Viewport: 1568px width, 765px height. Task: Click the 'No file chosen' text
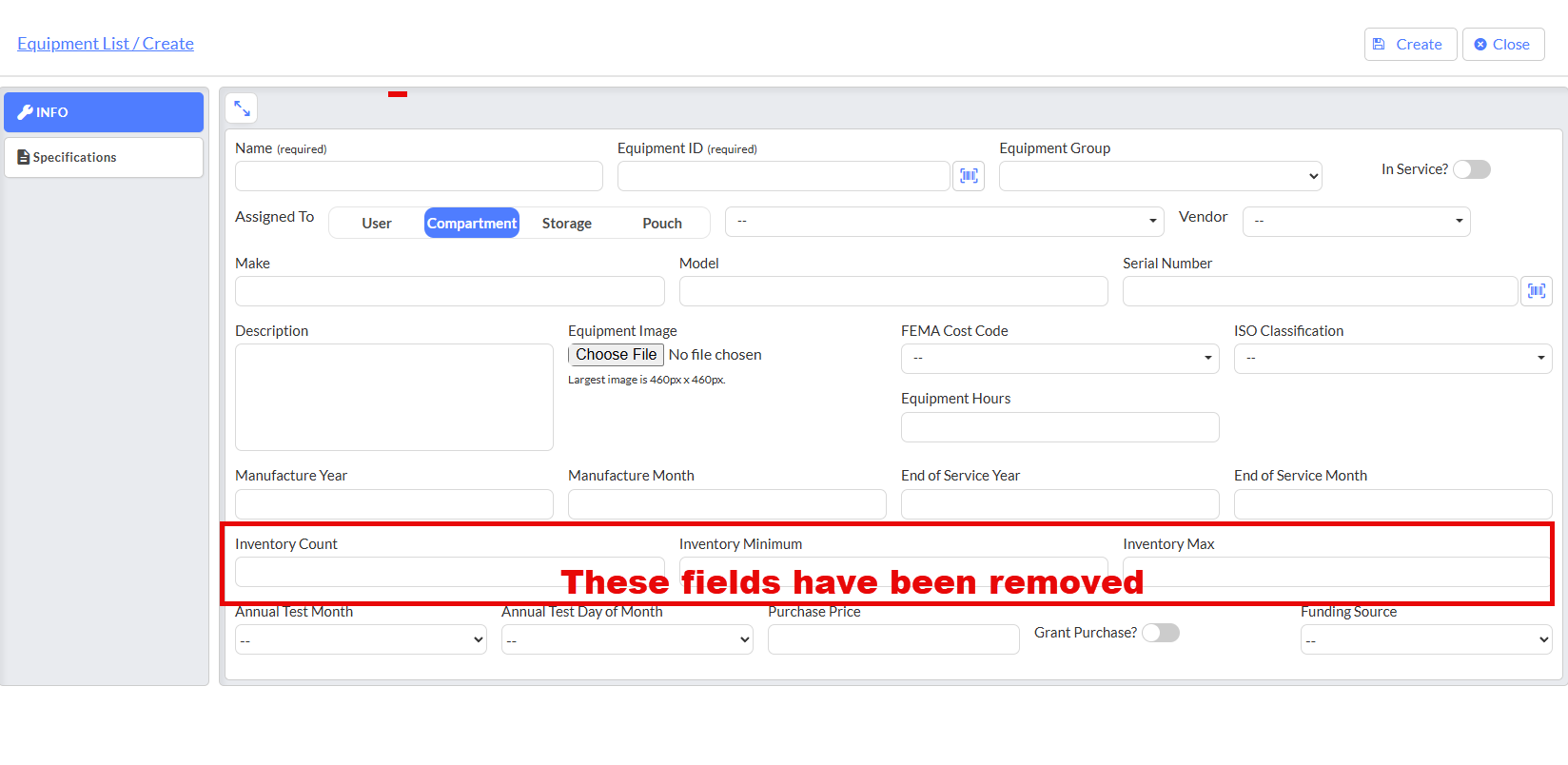(x=715, y=355)
